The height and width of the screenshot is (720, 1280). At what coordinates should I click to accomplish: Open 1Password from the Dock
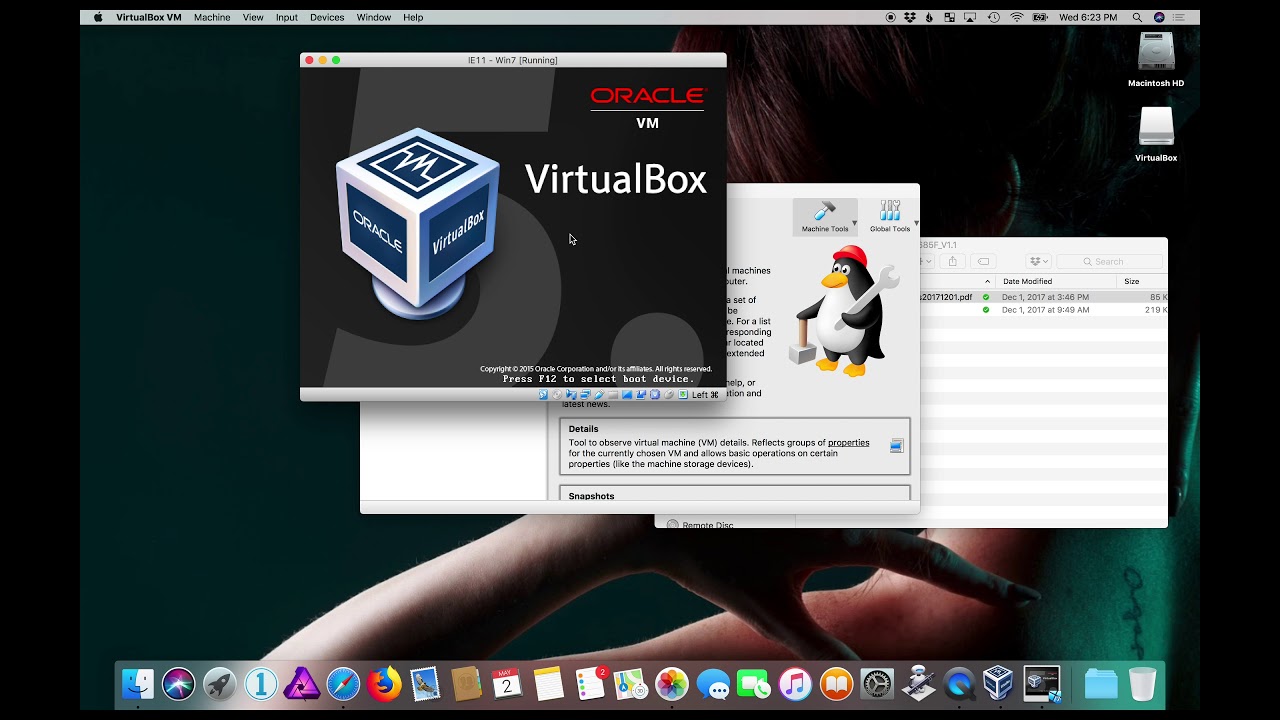click(260, 684)
